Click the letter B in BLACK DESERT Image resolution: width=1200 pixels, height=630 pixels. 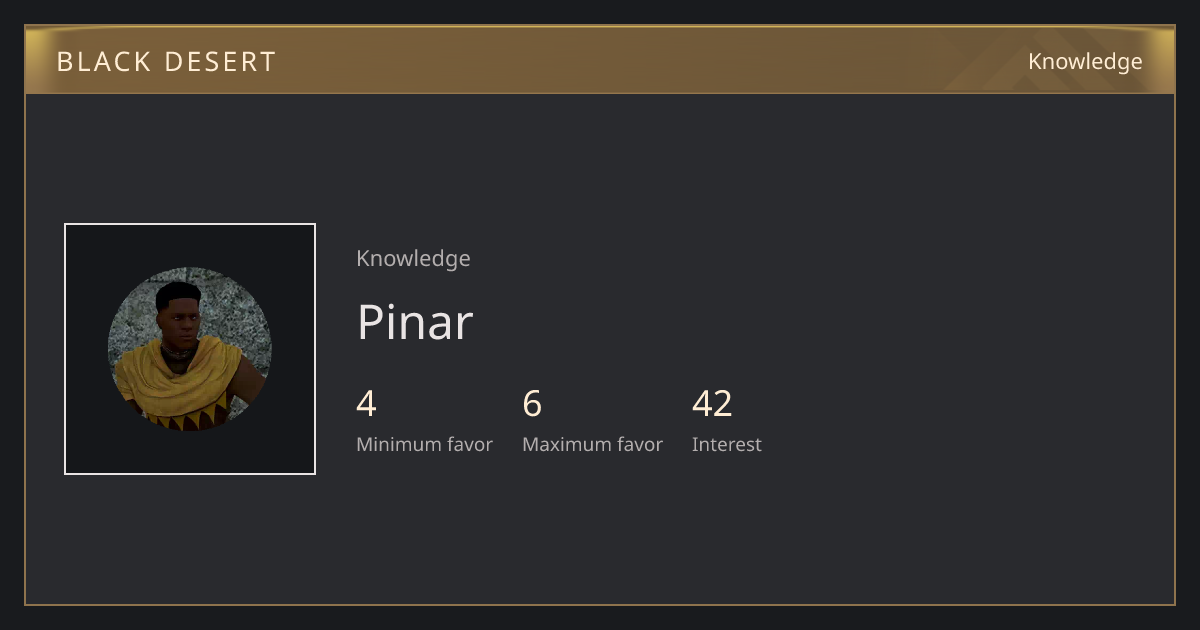tap(65, 62)
